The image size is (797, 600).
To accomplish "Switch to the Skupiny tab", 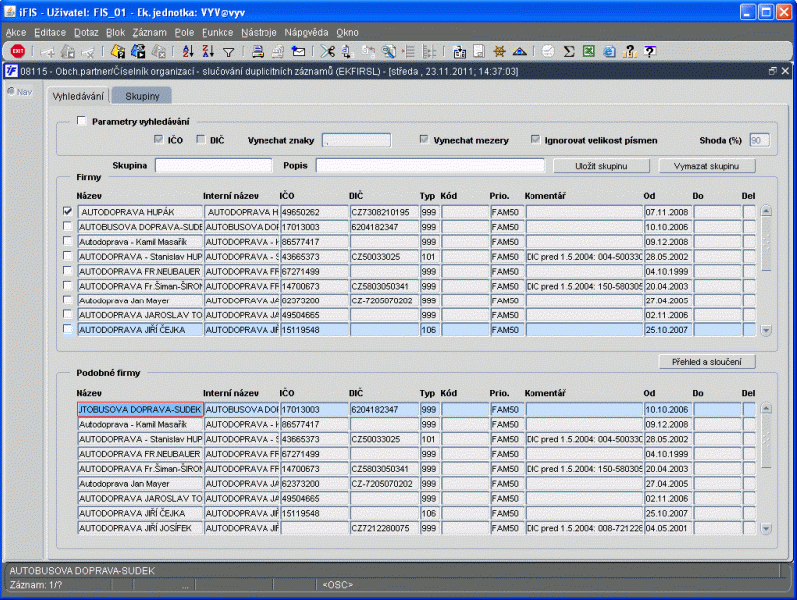I will pyautogui.click(x=142, y=96).
